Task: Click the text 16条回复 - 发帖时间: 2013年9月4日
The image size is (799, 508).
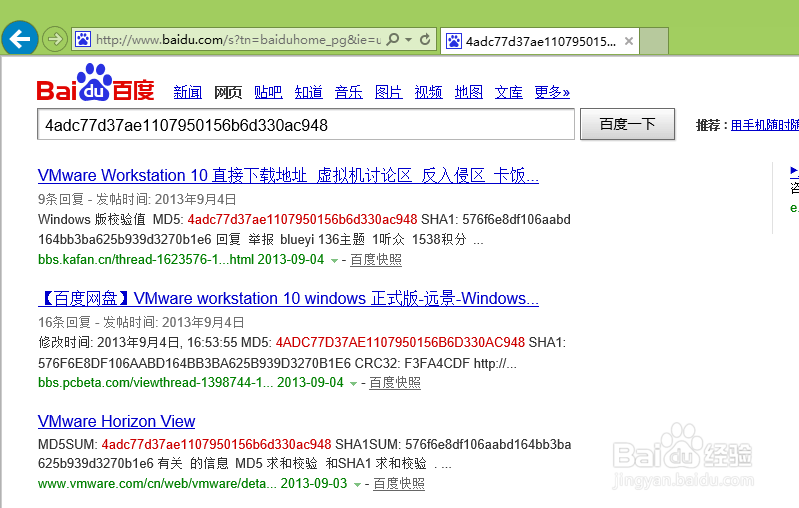Action: coord(141,323)
